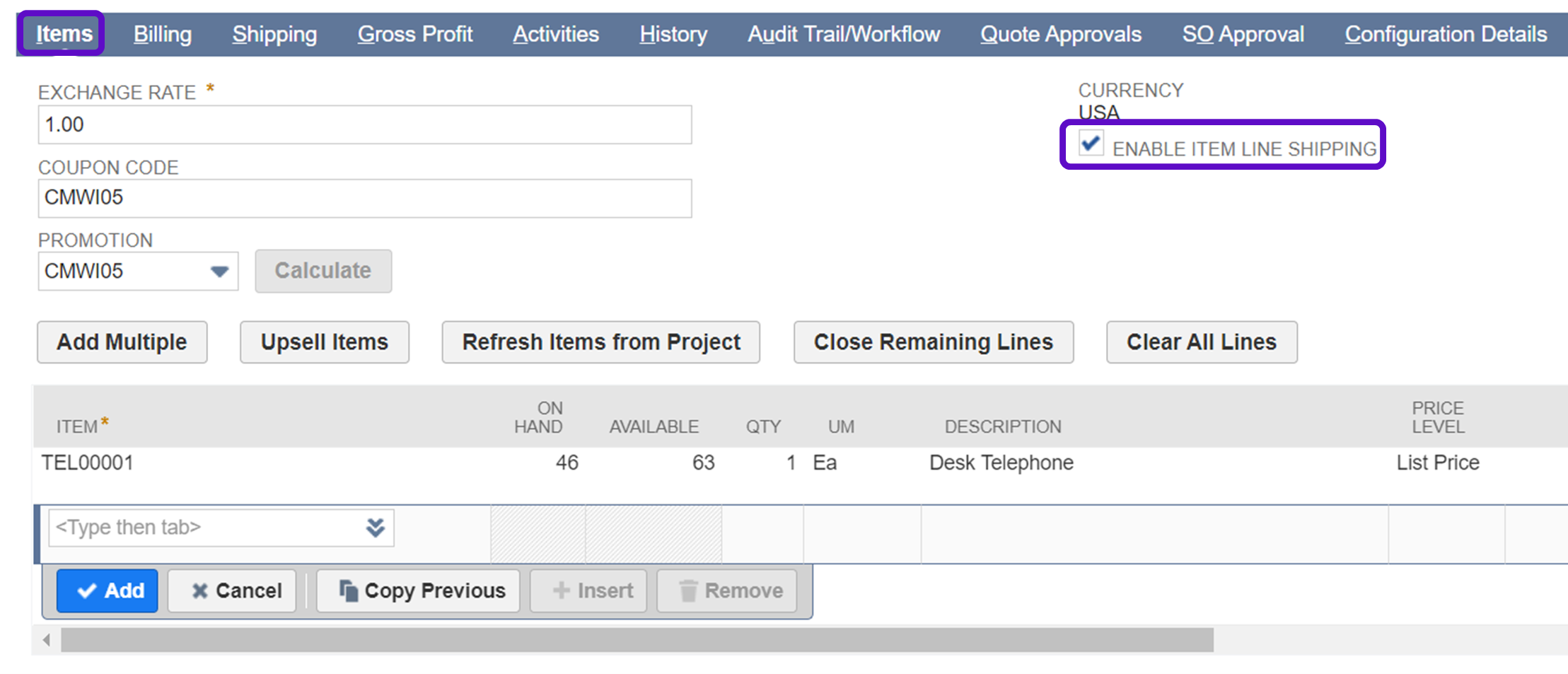The height and width of the screenshot is (674, 1568).
Task: Open the Shipping tab
Action: (x=274, y=34)
